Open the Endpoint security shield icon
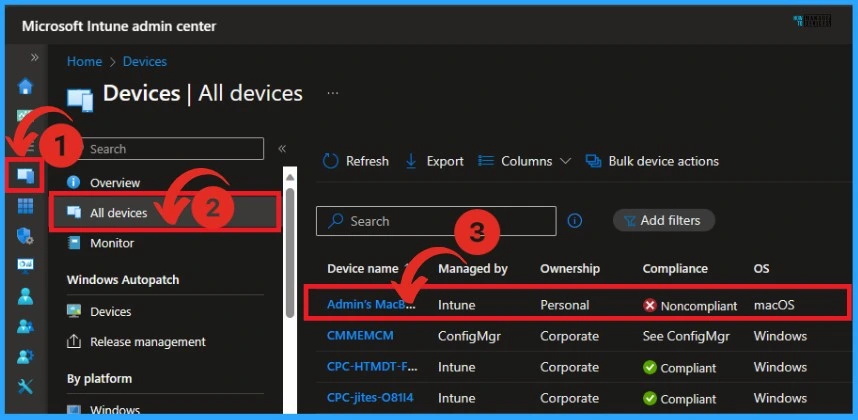Screen dimensions: 858x420 (25, 236)
